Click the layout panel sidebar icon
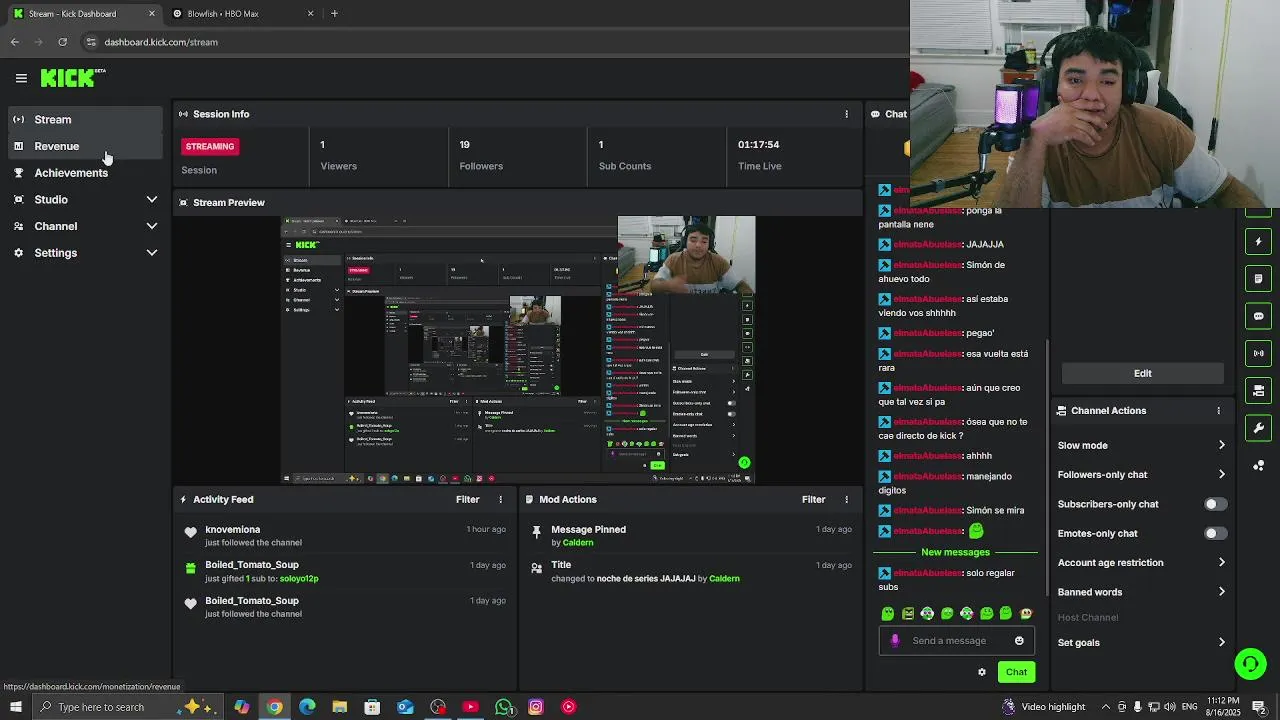1280x720 pixels. pos(1258,390)
